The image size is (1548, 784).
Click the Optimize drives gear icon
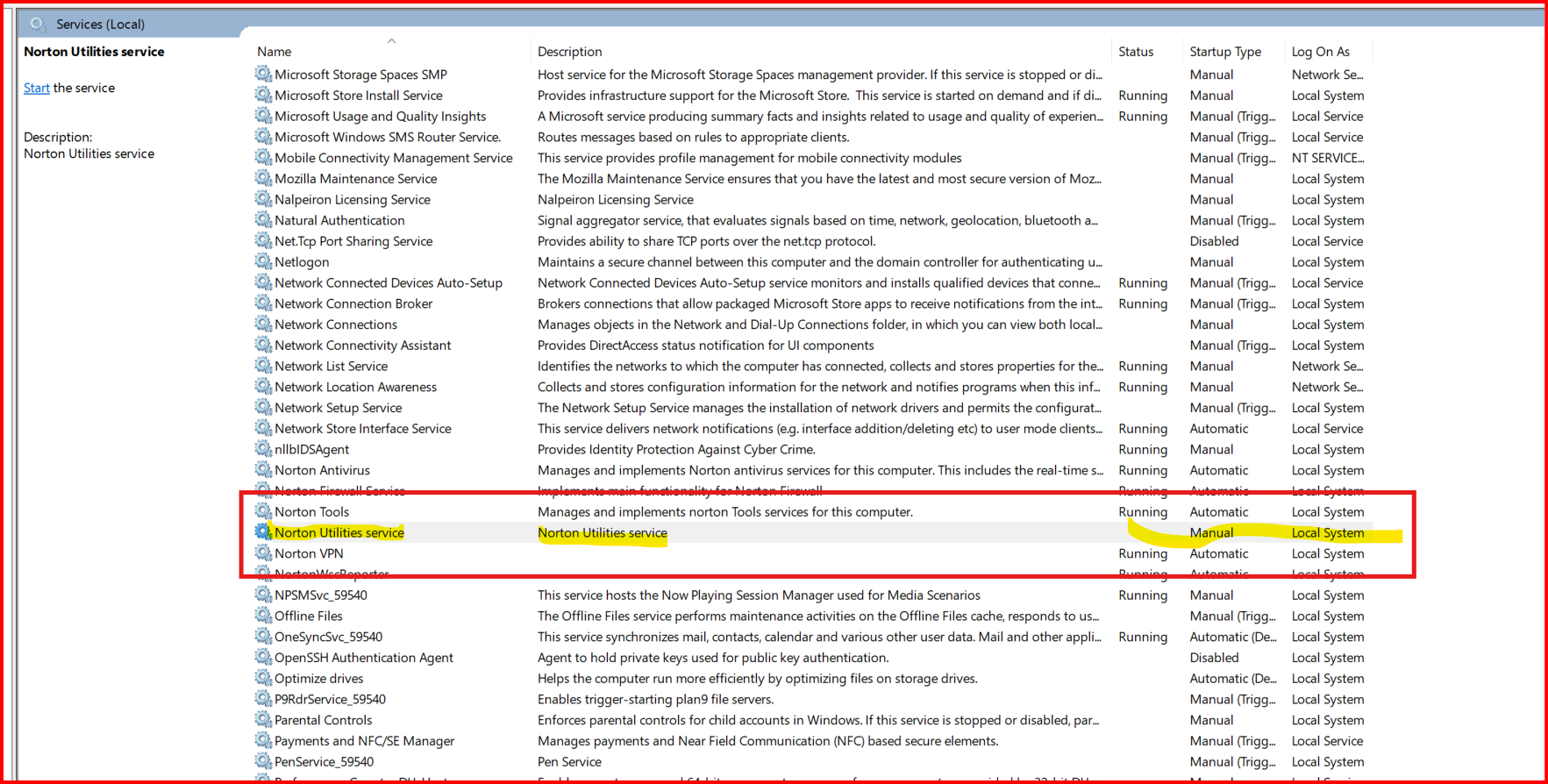click(263, 678)
